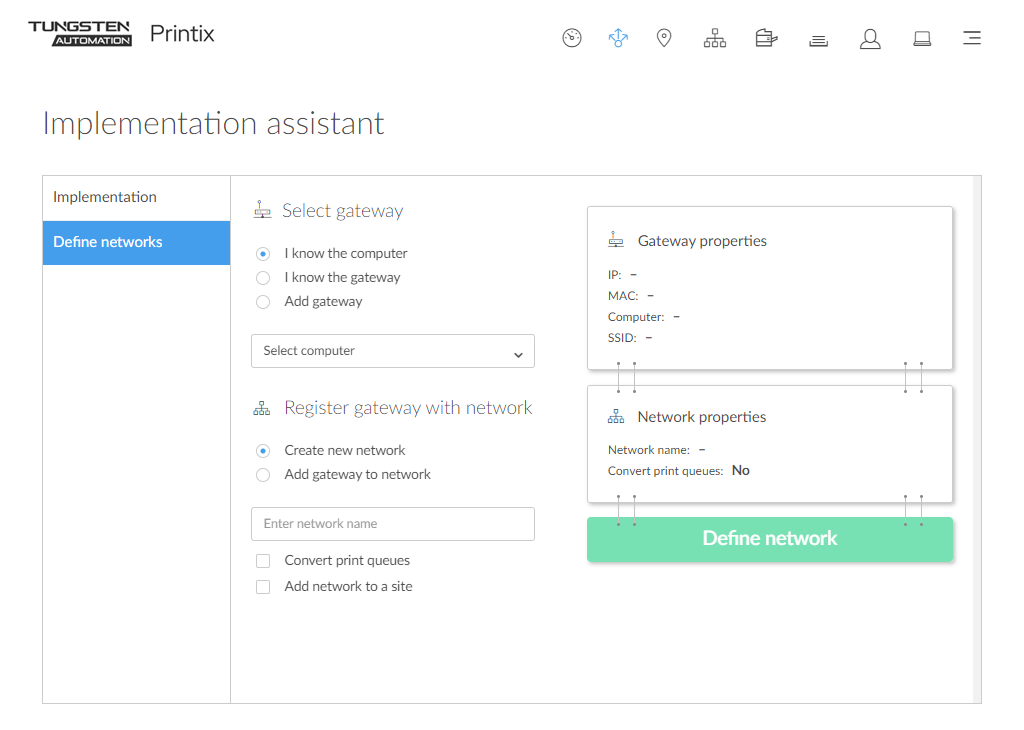
Task: Open Users icon in top navigation
Action: 870,38
